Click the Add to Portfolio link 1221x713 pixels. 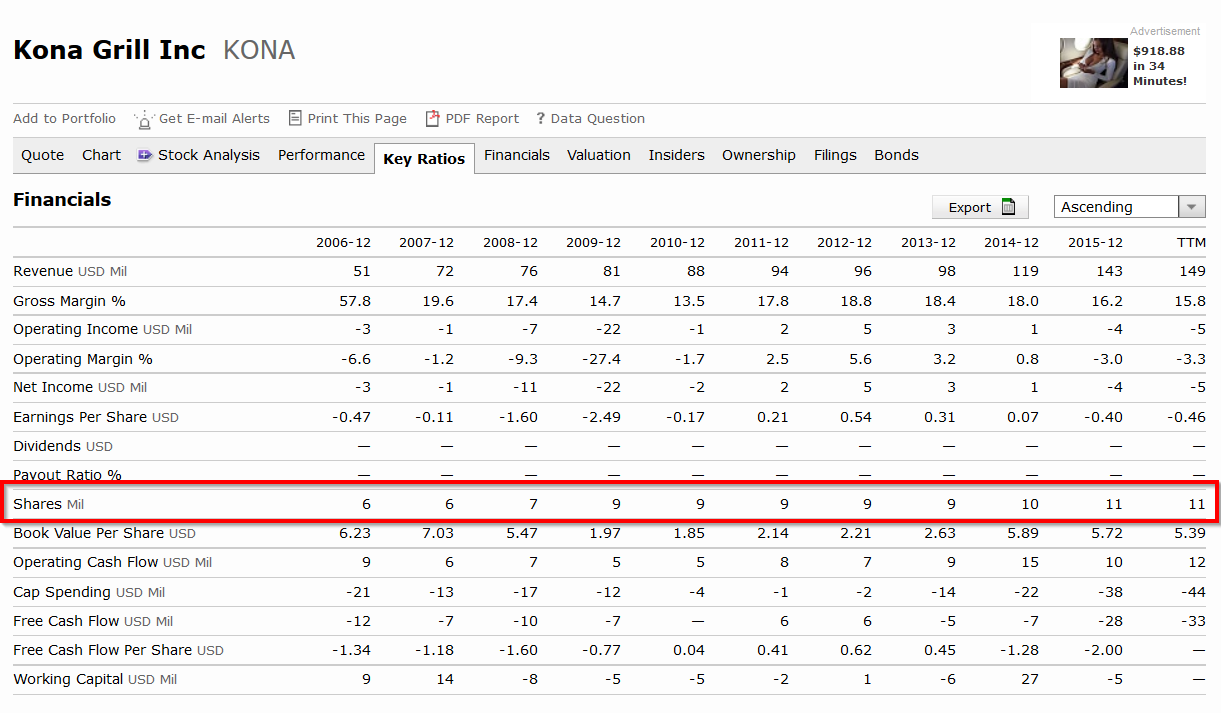tap(64, 118)
